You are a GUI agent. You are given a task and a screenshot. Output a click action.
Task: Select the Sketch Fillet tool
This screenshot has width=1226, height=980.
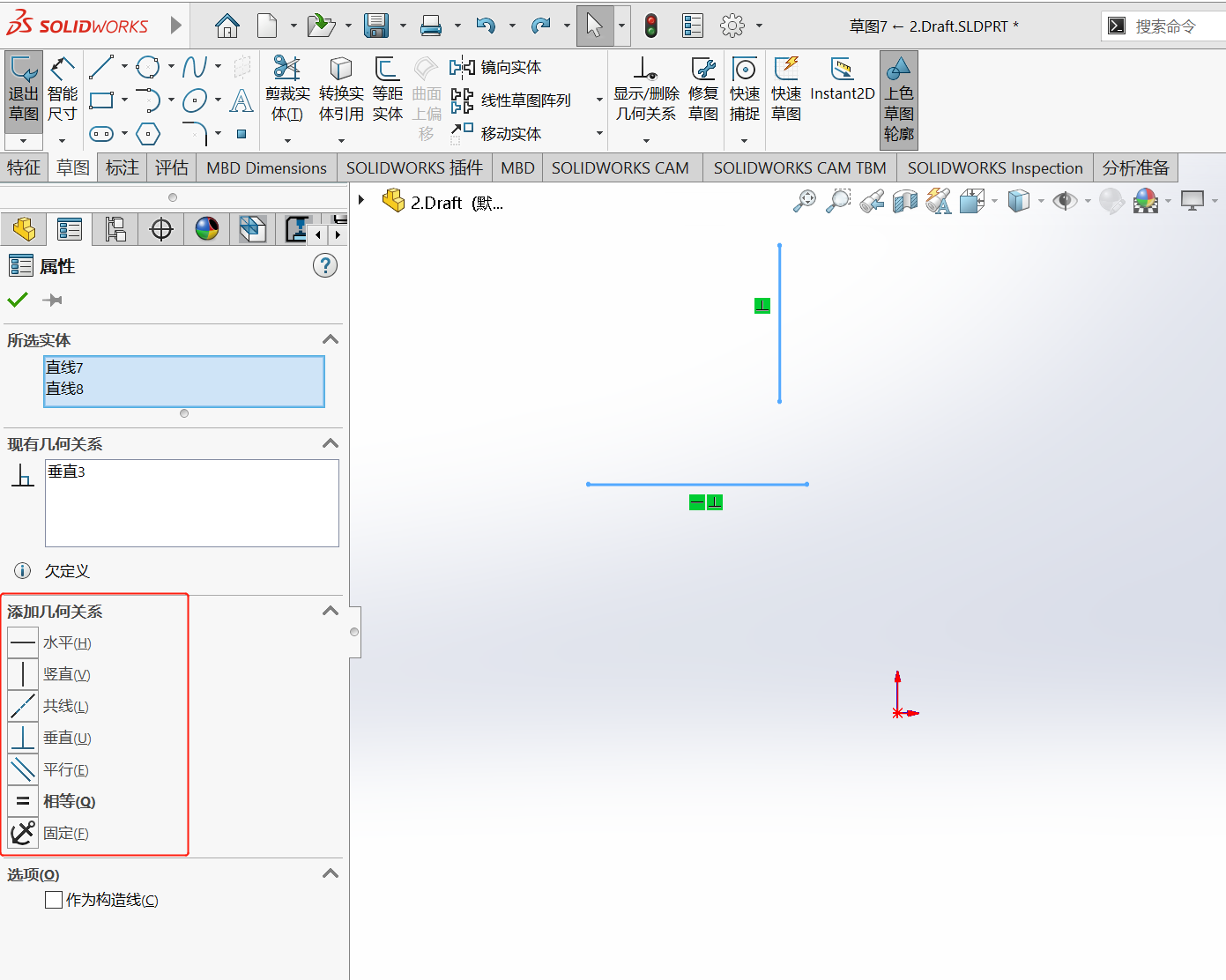coord(195,134)
